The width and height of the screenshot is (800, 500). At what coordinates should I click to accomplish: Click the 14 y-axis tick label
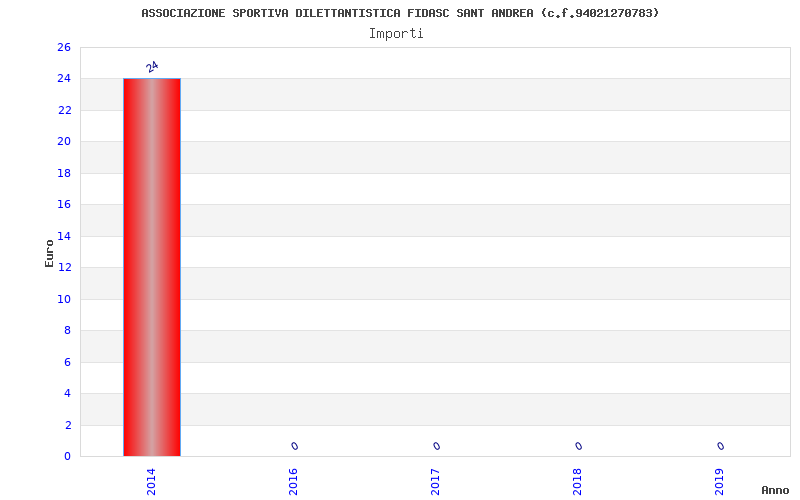(64, 236)
